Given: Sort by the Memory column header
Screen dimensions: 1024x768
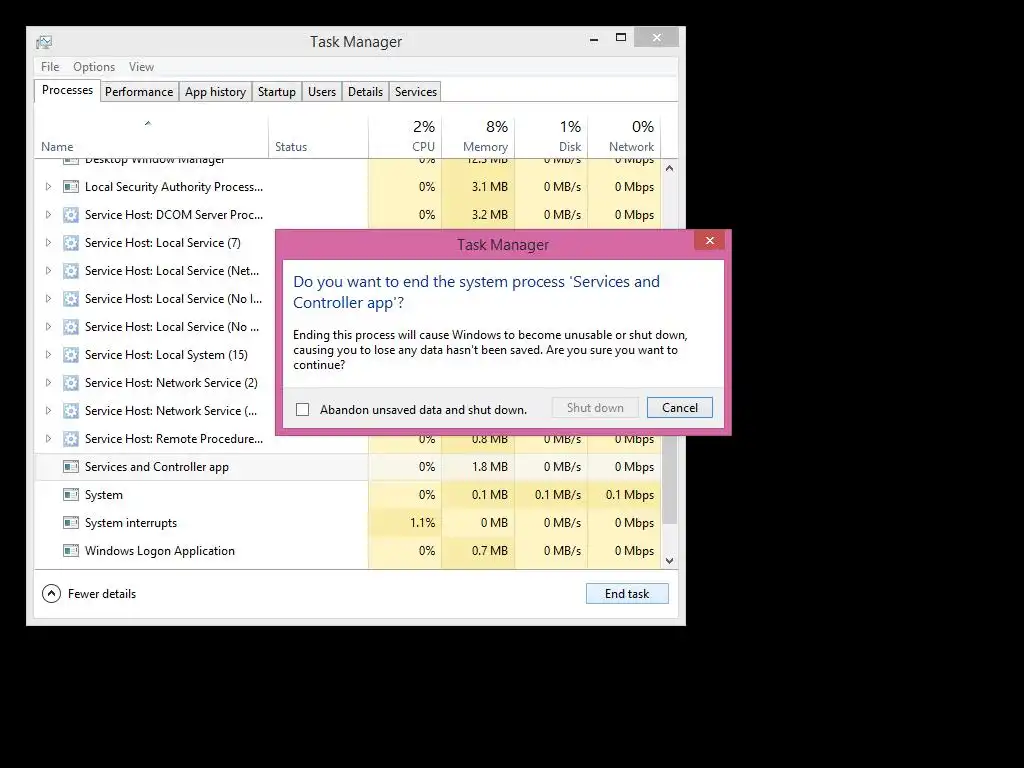Looking at the screenshot, I should (478, 137).
